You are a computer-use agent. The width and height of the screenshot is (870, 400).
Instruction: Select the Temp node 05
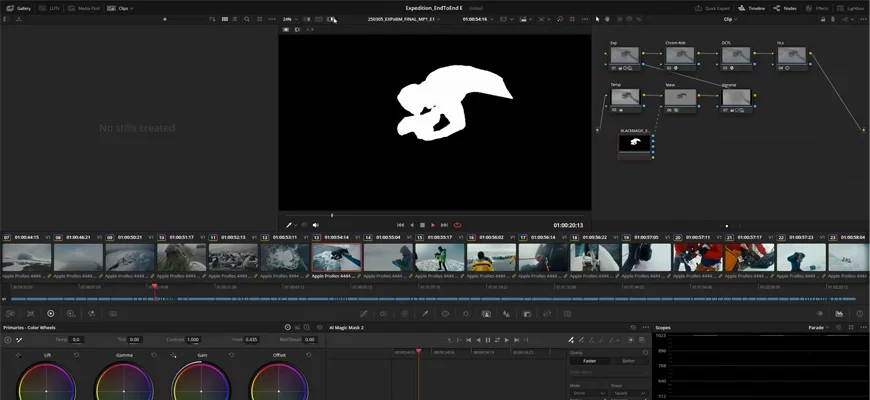[x=625, y=98]
